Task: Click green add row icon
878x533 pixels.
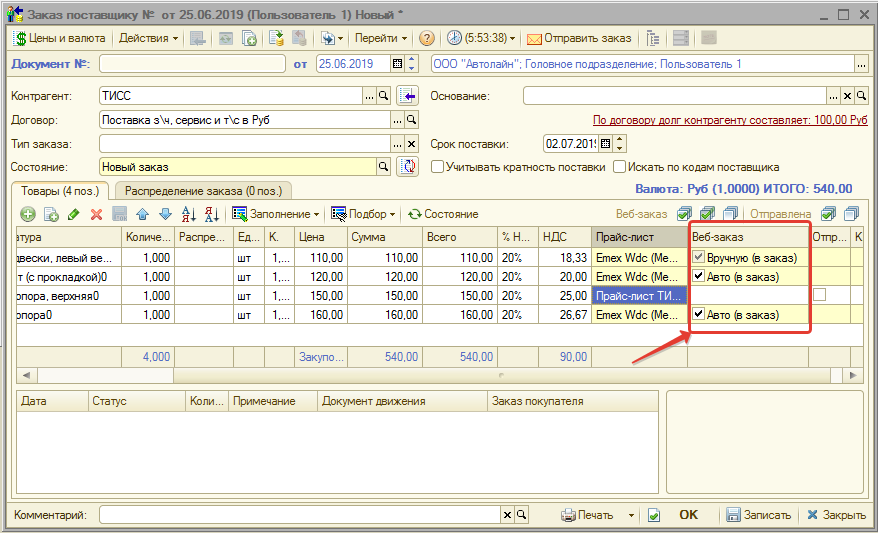Action: [x=27, y=214]
